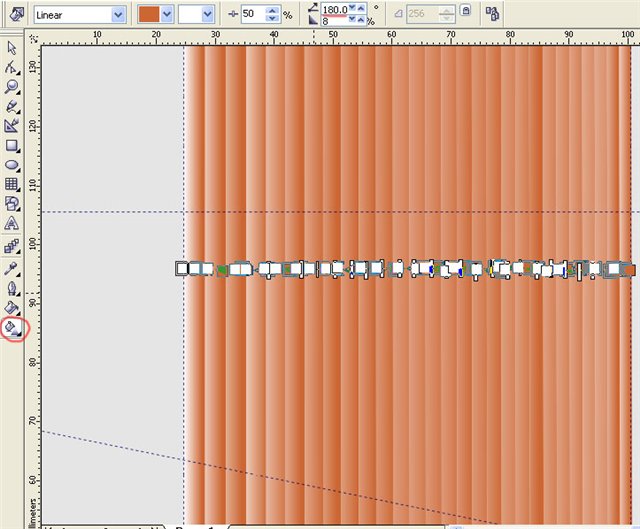Open the white end color dropdown
This screenshot has width=640, height=529.
tap(207, 15)
